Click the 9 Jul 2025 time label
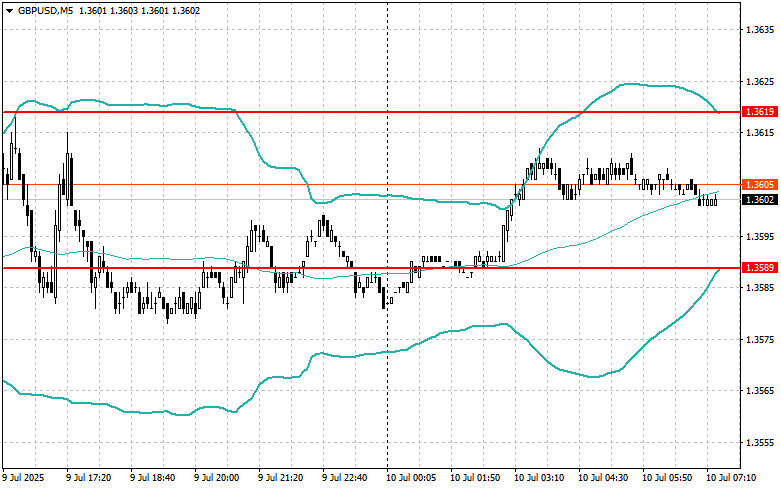781x489 pixels. point(23,478)
